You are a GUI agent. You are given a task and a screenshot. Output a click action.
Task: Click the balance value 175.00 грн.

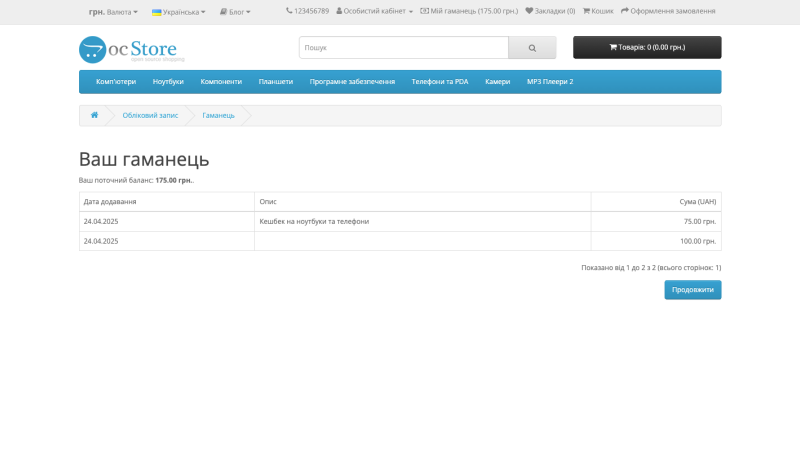173,180
